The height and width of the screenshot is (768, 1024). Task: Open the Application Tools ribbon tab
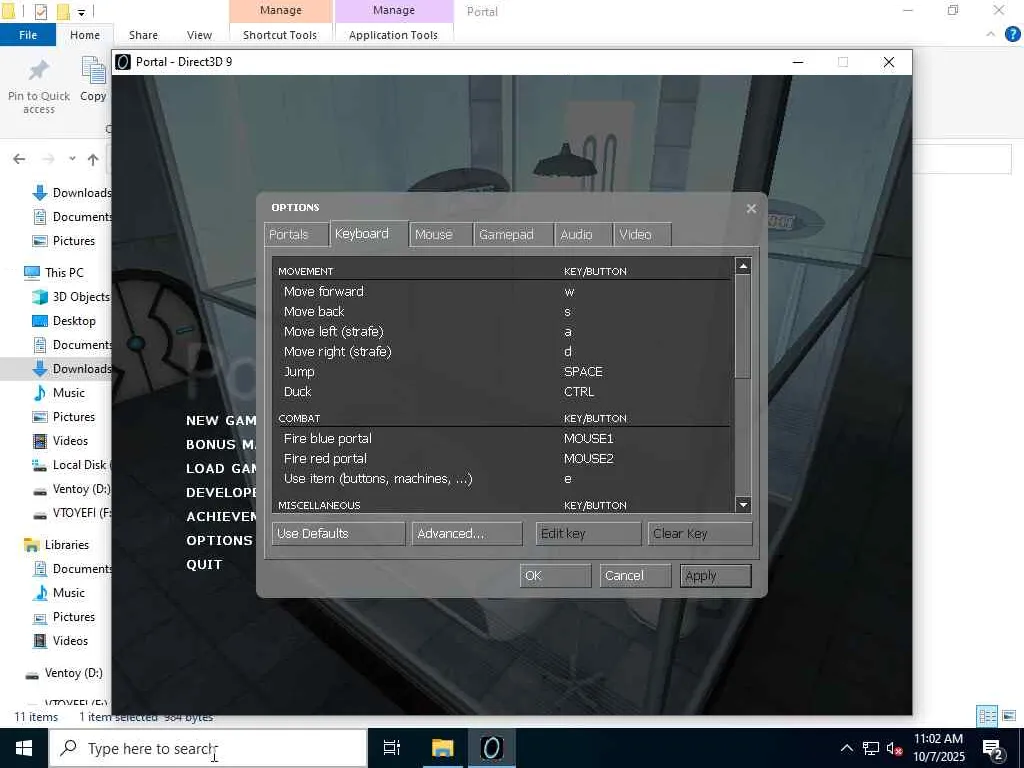(x=393, y=35)
